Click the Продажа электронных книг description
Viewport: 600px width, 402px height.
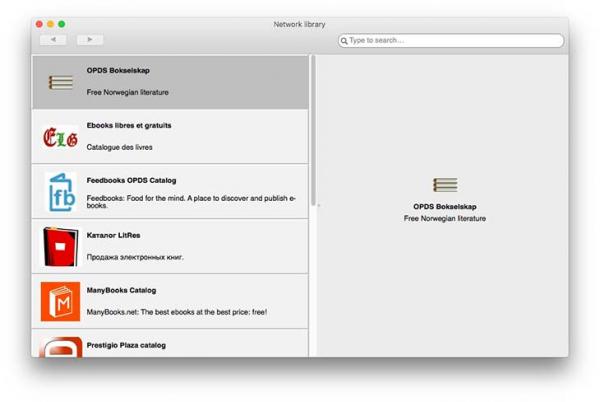(135, 257)
